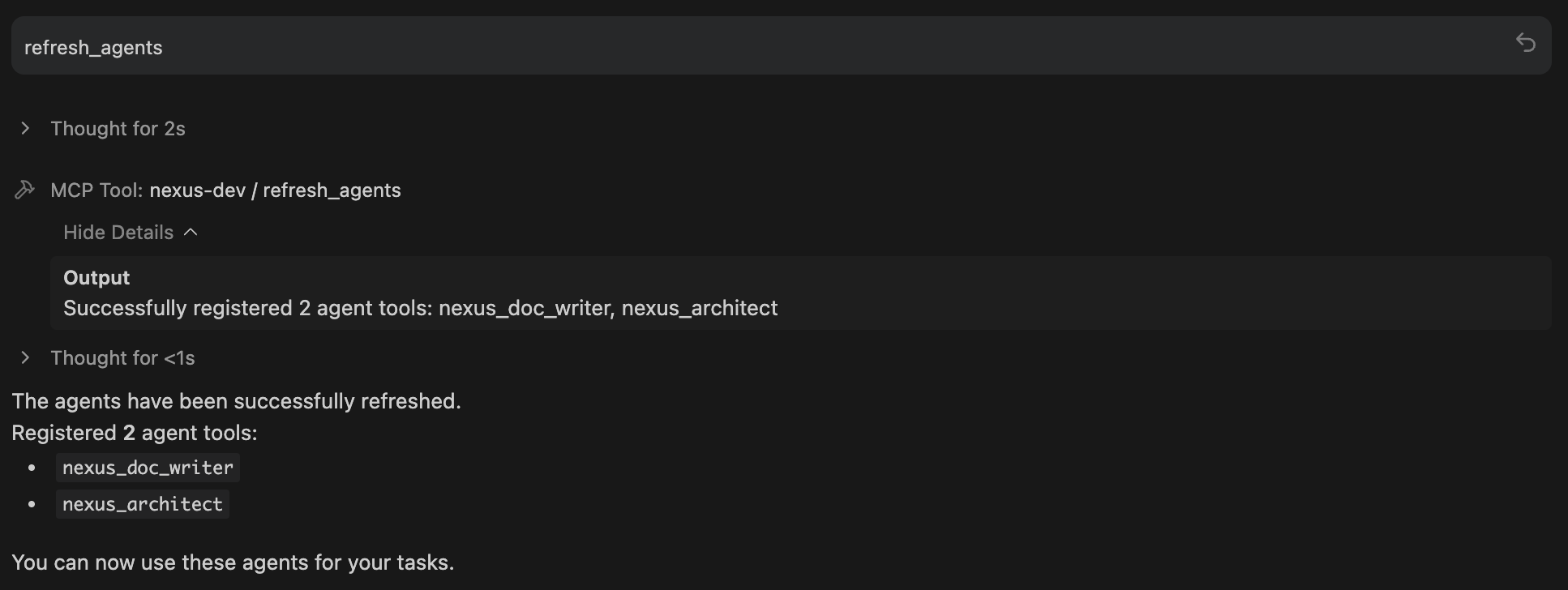The image size is (1568, 590).
Task: Click the revert arrow icon in message box
Action: [1526, 43]
